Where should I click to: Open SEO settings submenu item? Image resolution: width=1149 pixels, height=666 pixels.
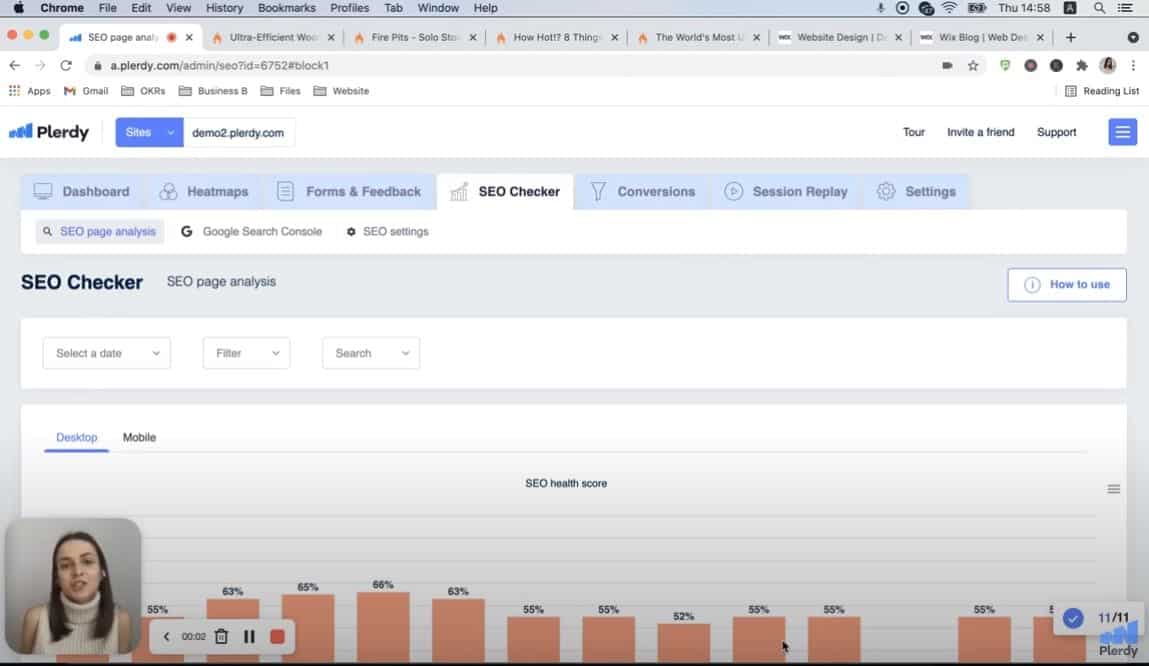(x=388, y=232)
